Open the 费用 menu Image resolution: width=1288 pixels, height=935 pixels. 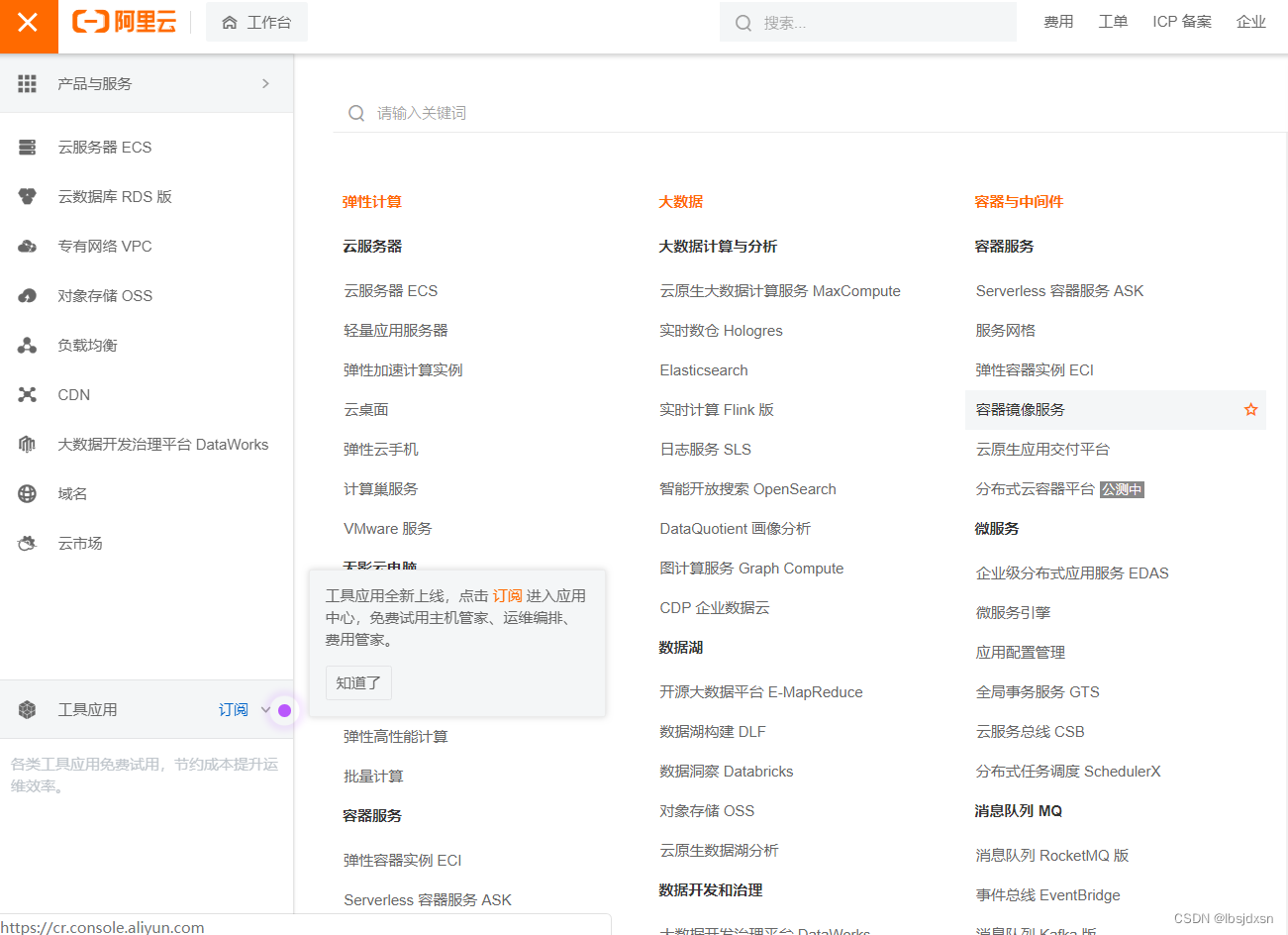click(x=1058, y=22)
